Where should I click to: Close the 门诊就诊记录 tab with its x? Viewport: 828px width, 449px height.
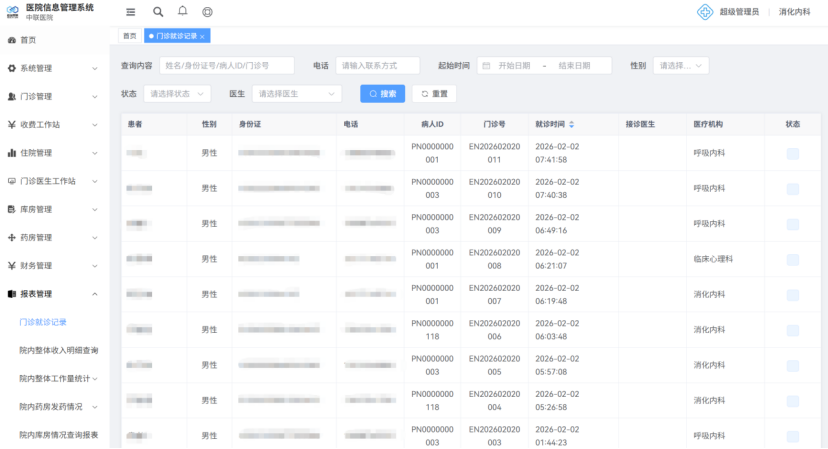point(203,36)
